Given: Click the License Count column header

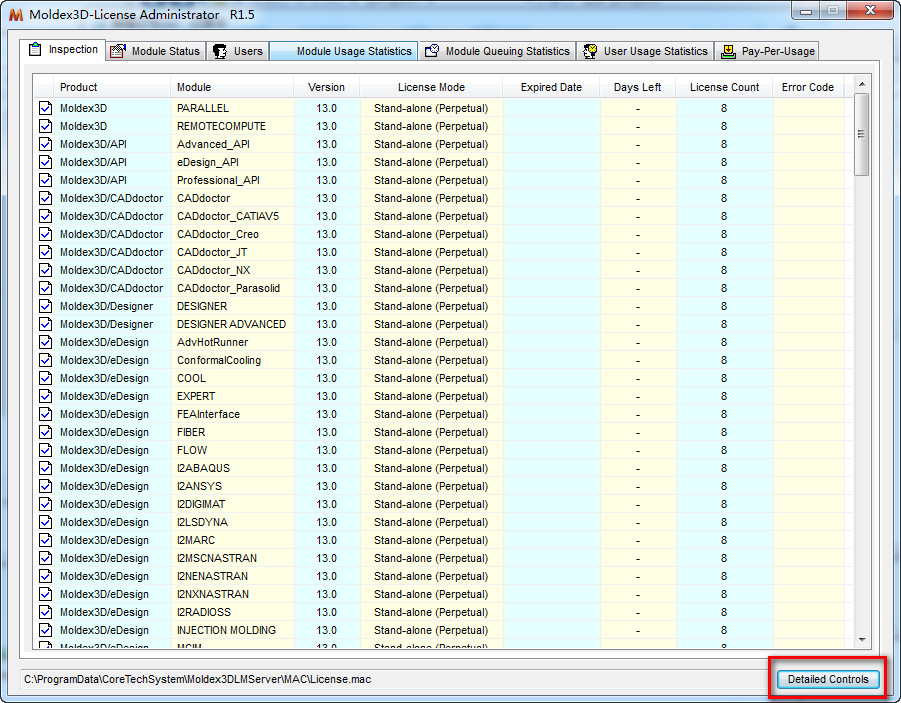Looking at the screenshot, I should tap(724, 87).
